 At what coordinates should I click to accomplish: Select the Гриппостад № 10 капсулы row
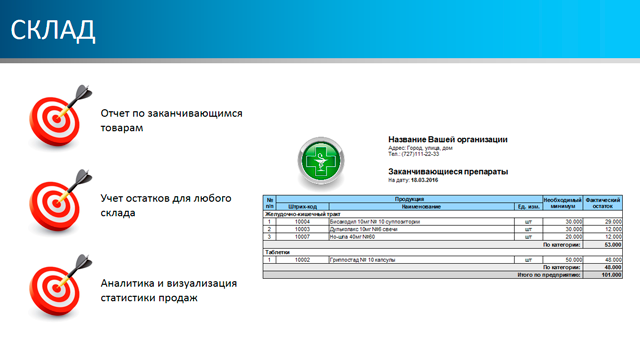coord(442,260)
